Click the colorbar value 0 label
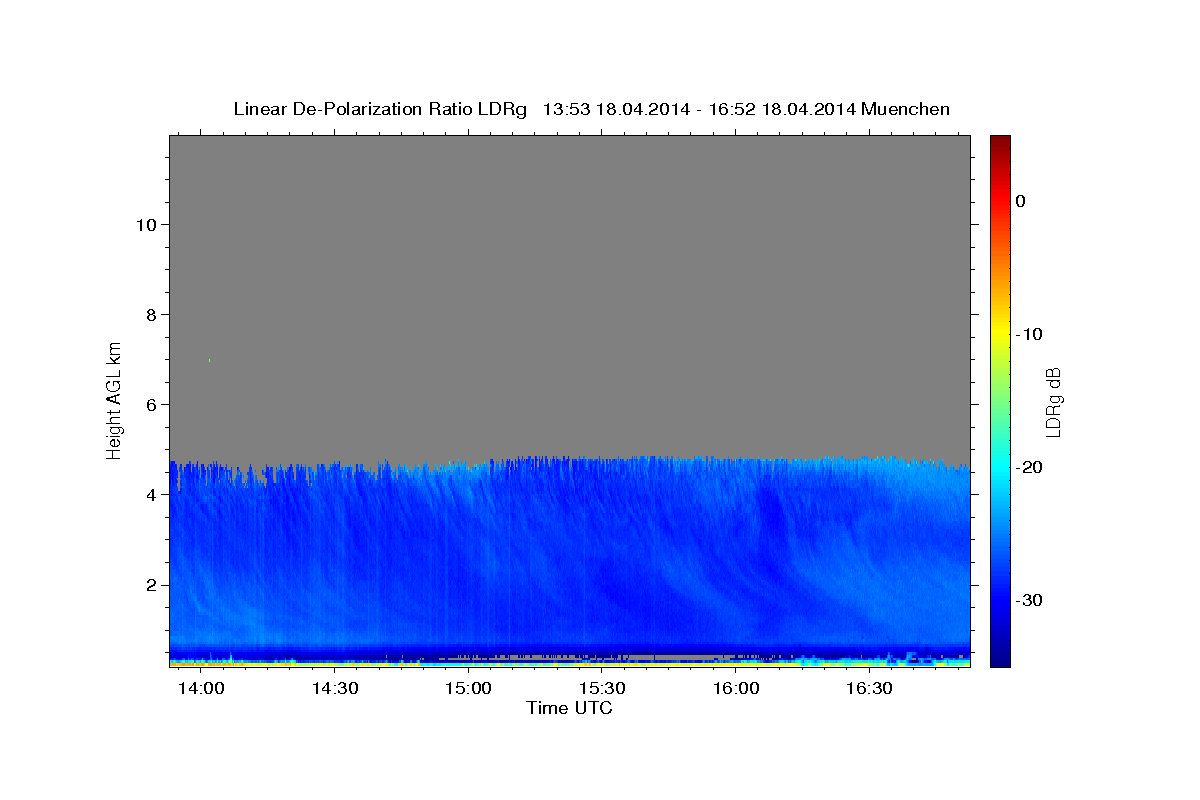 pos(1020,201)
